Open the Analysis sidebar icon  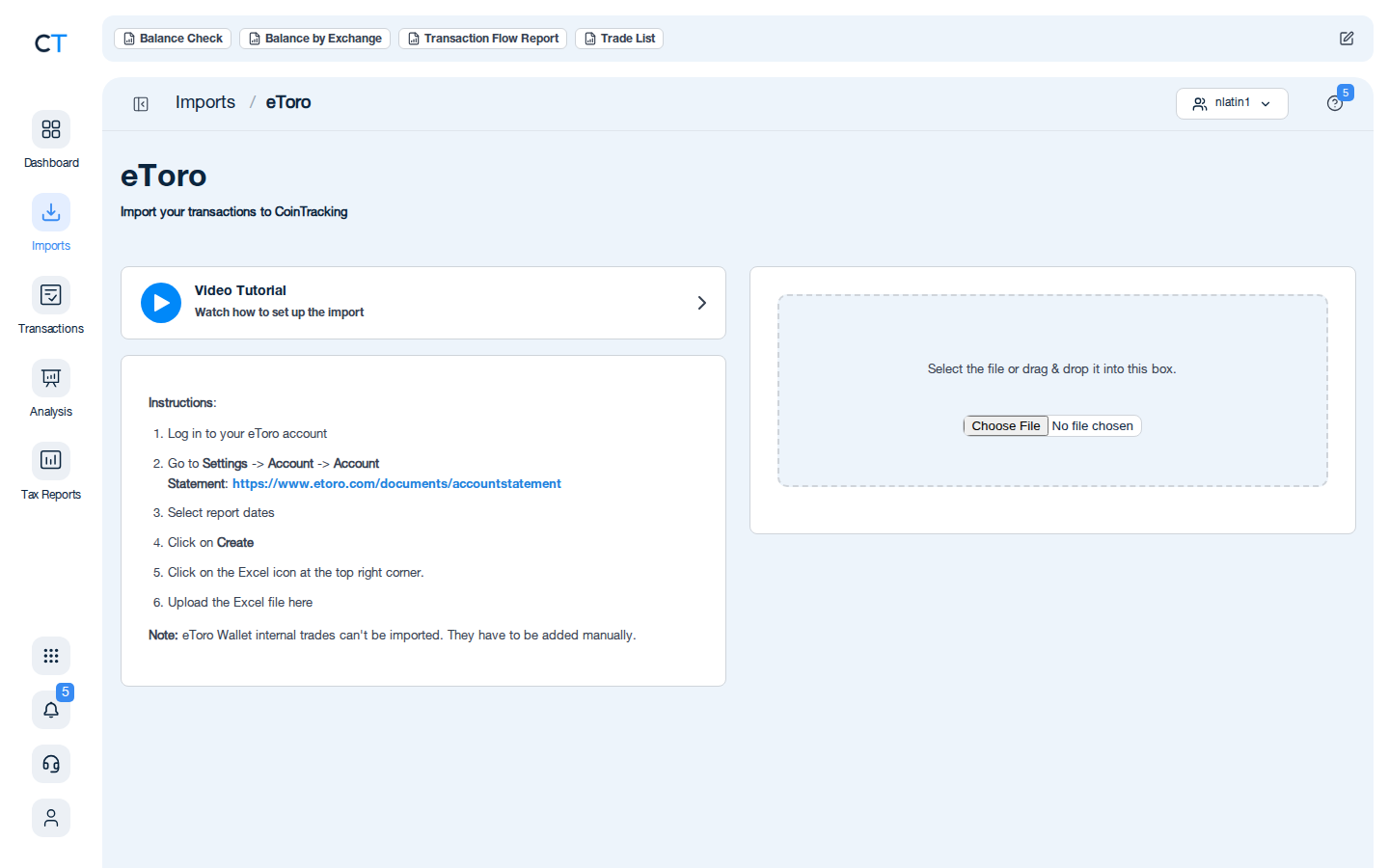51,378
